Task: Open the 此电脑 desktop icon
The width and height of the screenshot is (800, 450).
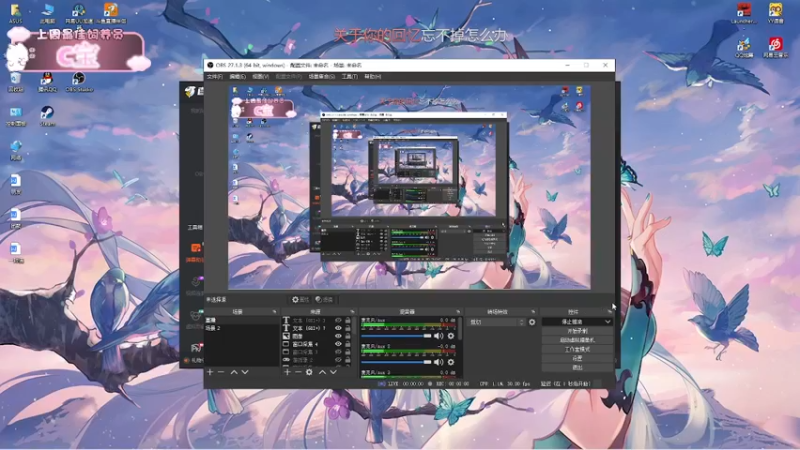Action: (47, 14)
